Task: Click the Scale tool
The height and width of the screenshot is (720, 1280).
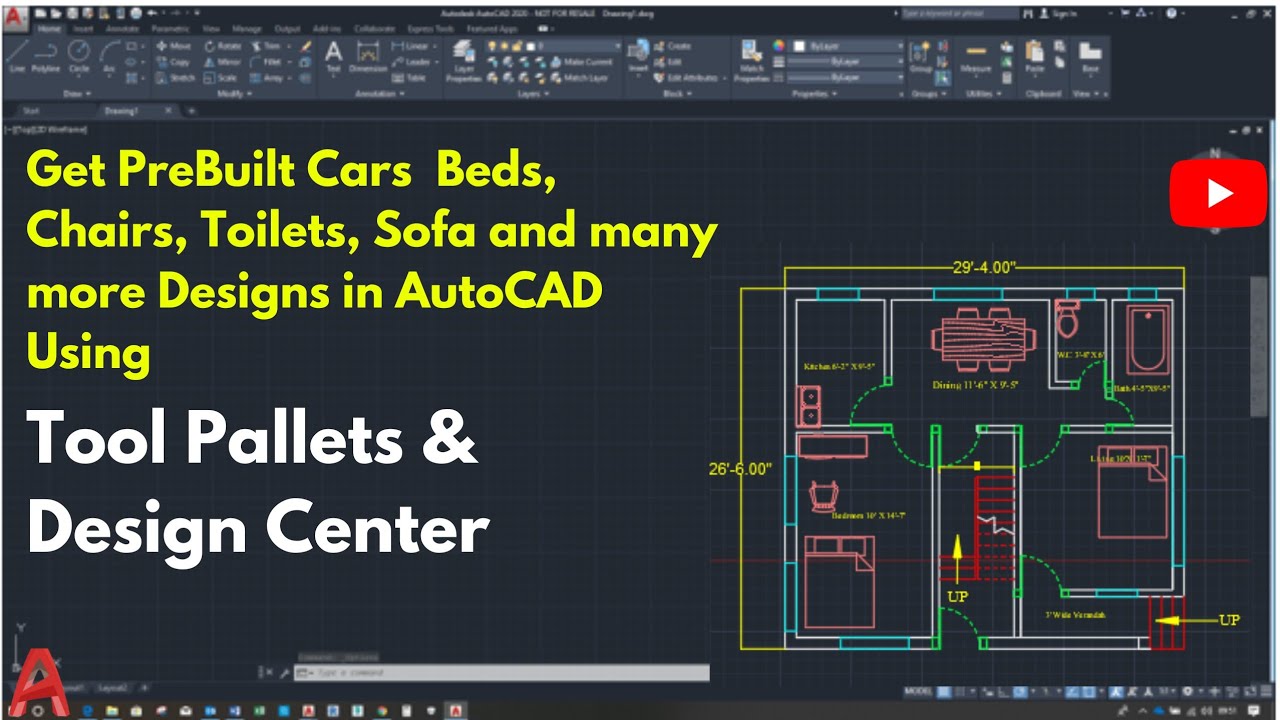Action: 221,77
